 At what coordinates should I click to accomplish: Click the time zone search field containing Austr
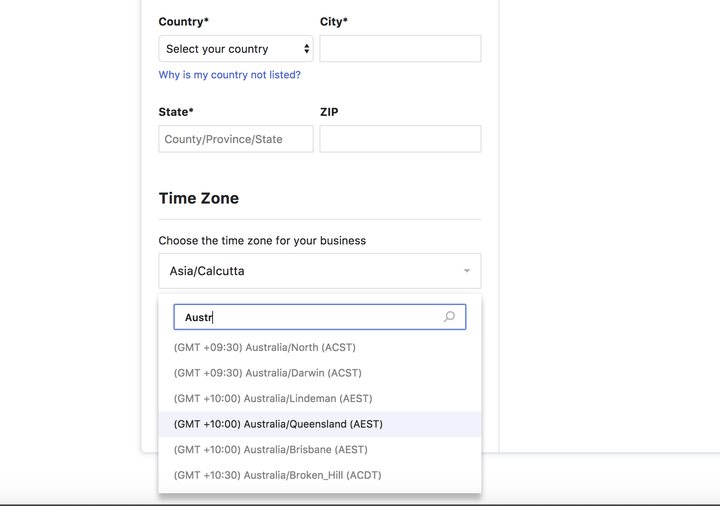pos(310,317)
